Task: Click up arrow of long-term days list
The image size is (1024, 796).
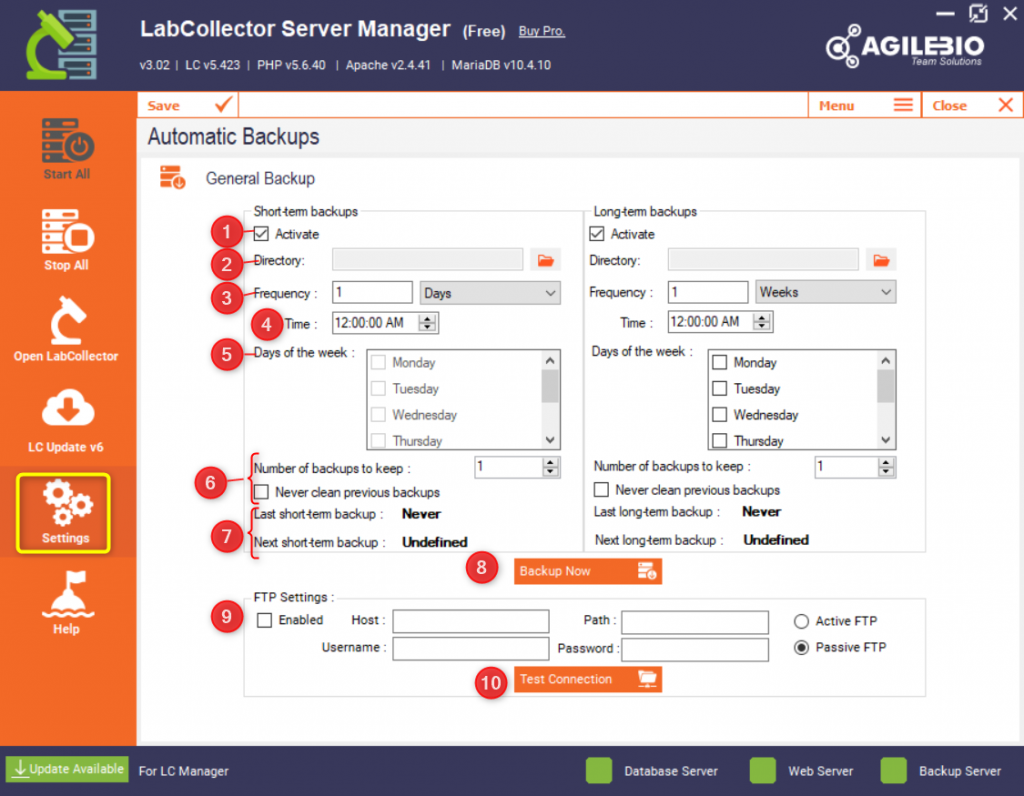Action: [x=886, y=360]
